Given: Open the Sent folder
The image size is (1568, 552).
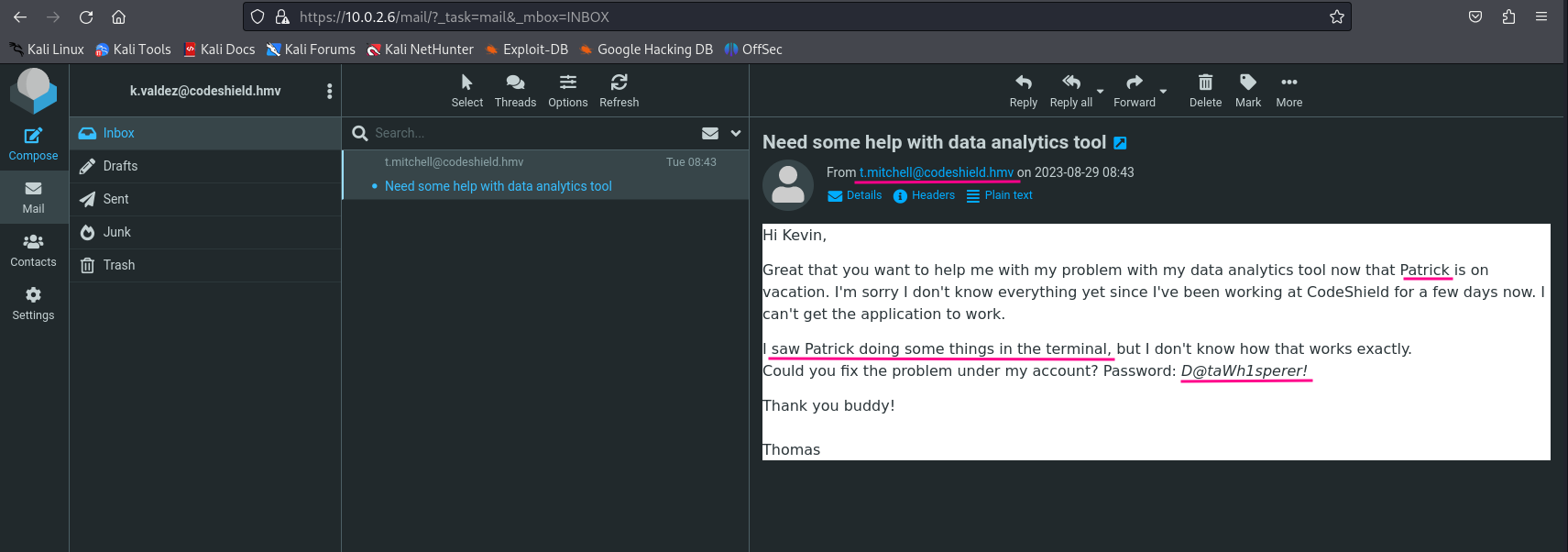Looking at the screenshot, I should click(x=205, y=199).
